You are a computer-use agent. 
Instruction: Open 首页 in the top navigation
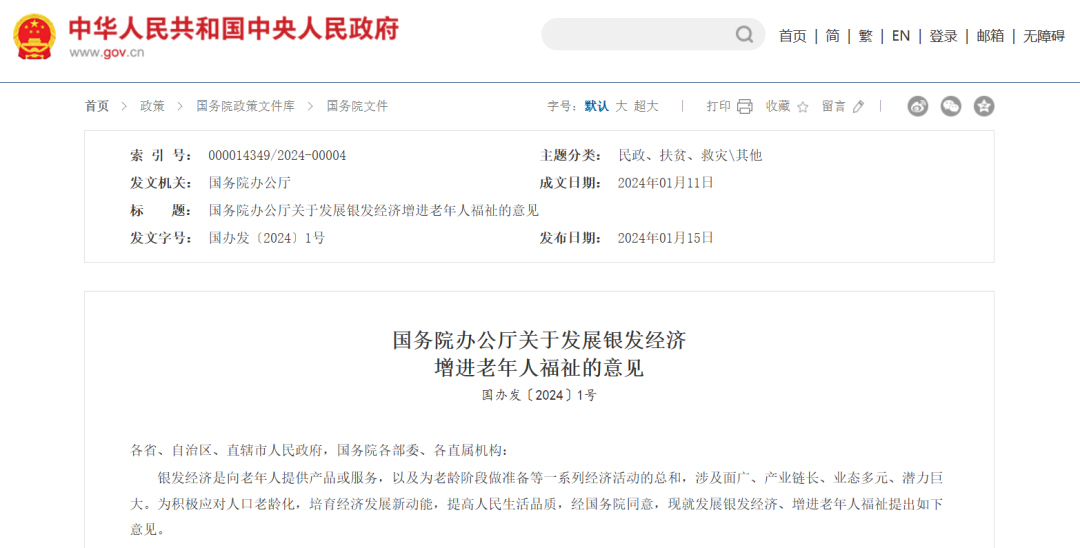click(792, 36)
